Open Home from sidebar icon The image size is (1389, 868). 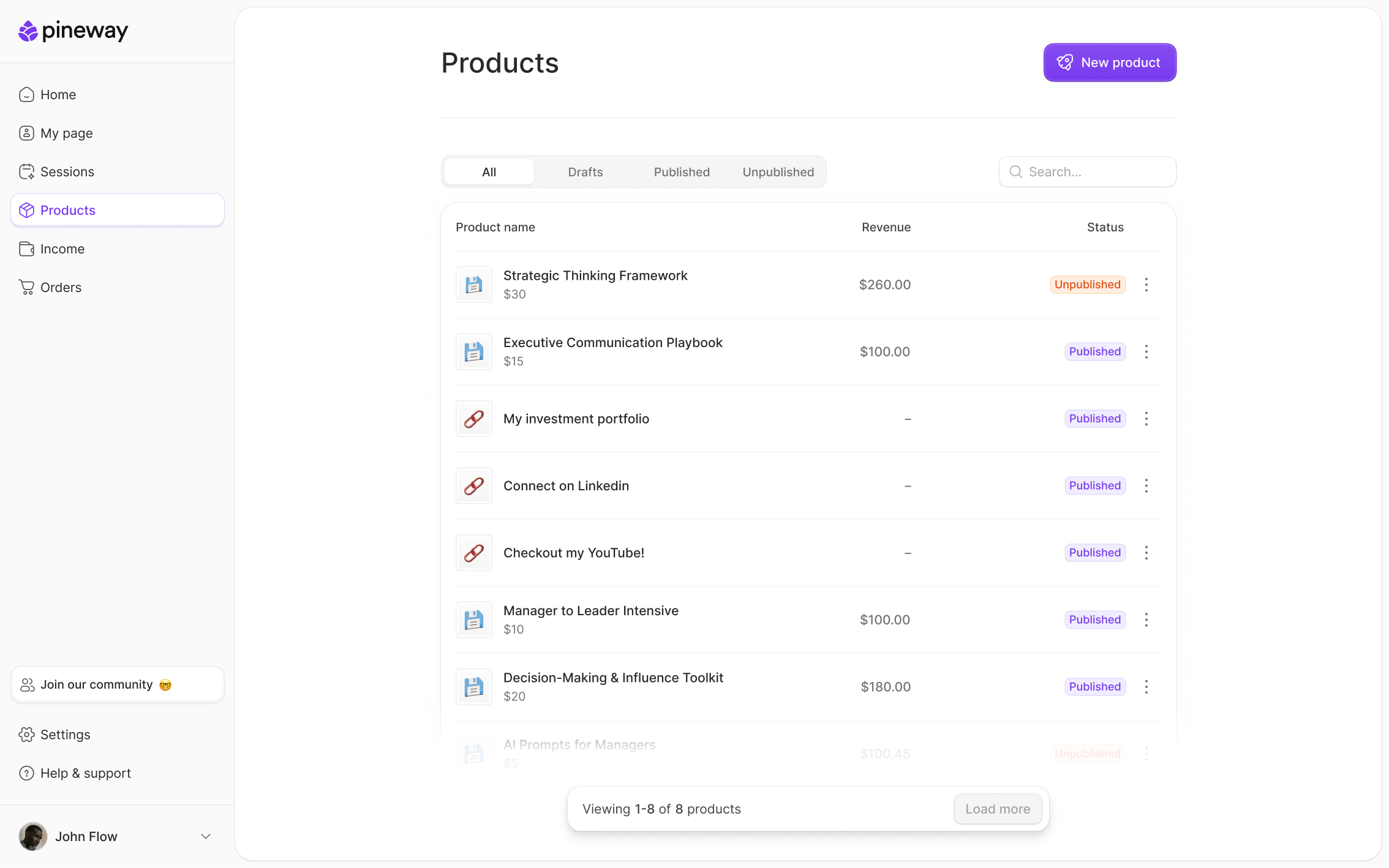point(26,95)
